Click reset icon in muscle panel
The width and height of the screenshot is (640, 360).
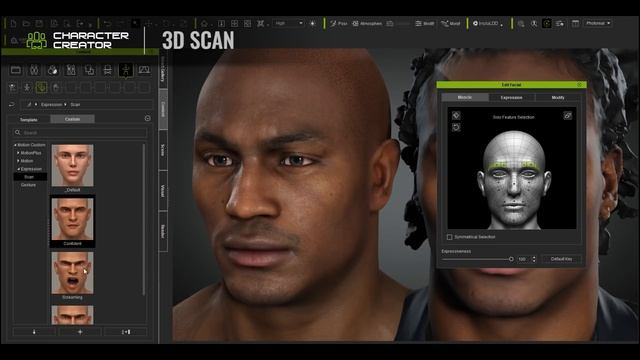[456, 127]
